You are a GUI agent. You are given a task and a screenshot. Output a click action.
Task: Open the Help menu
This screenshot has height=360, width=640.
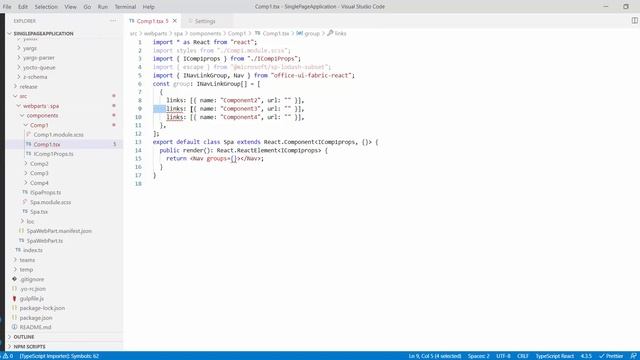point(149,7)
